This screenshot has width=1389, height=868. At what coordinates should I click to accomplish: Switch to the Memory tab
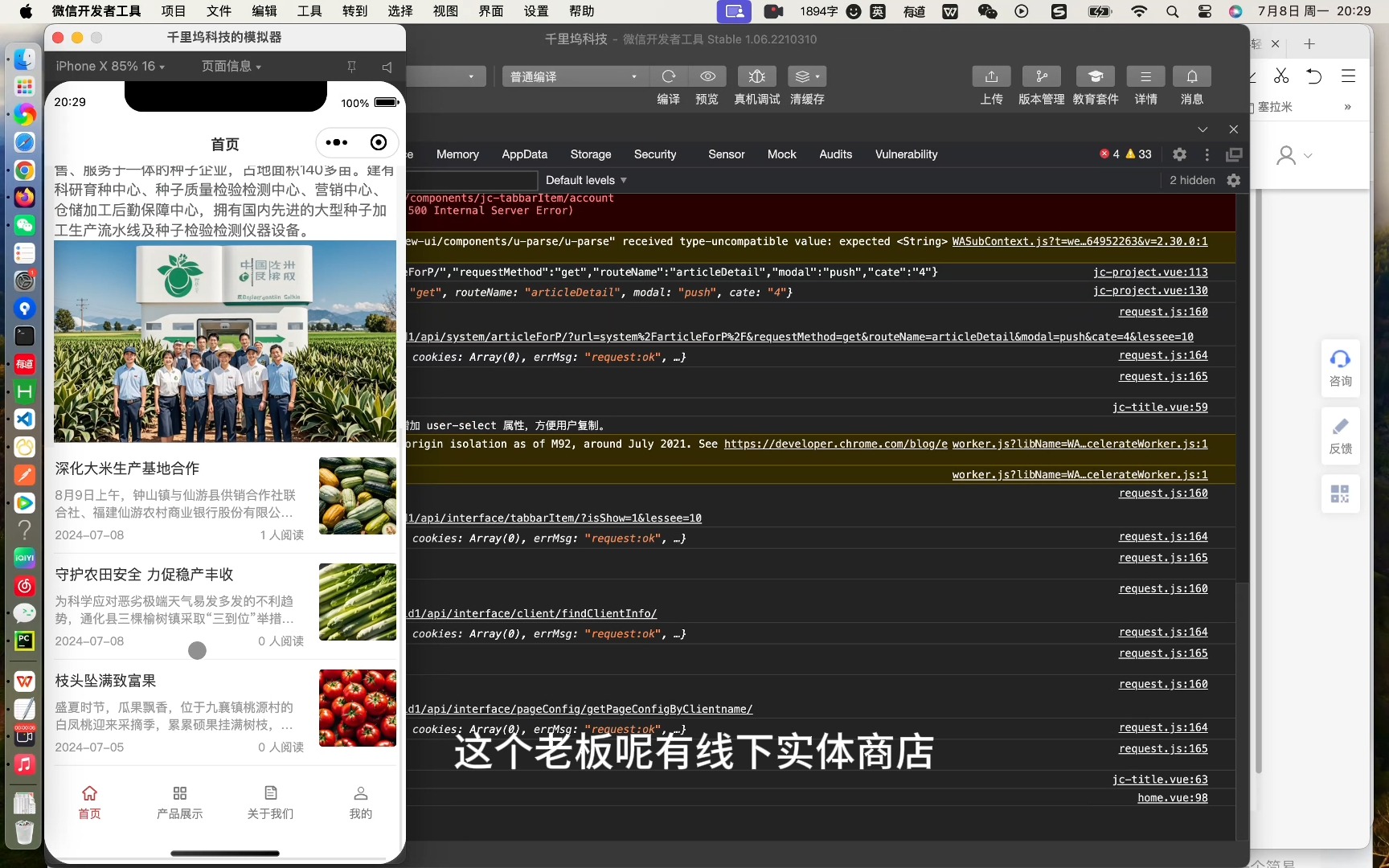pos(457,154)
